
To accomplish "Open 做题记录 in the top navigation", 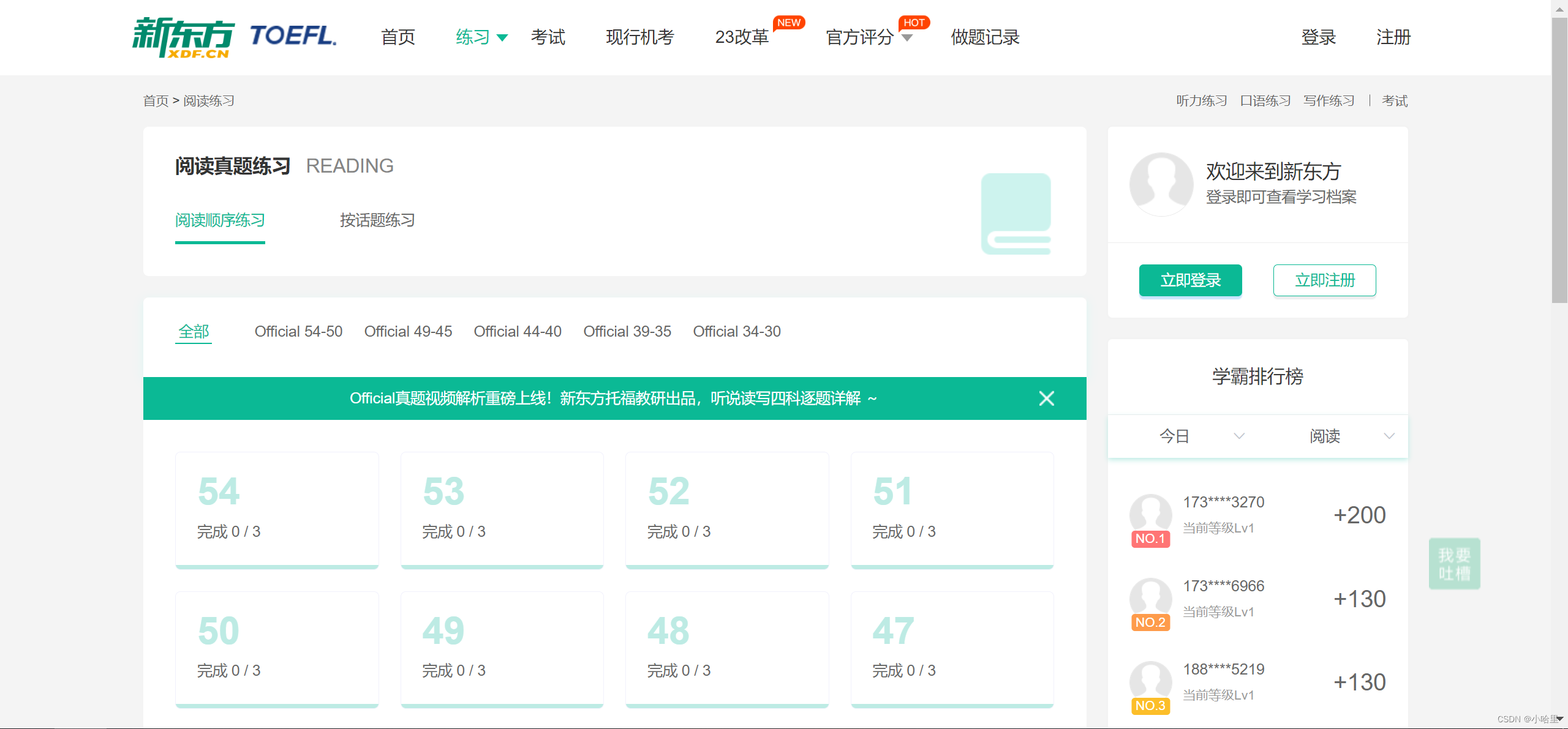I will (986, 37).
